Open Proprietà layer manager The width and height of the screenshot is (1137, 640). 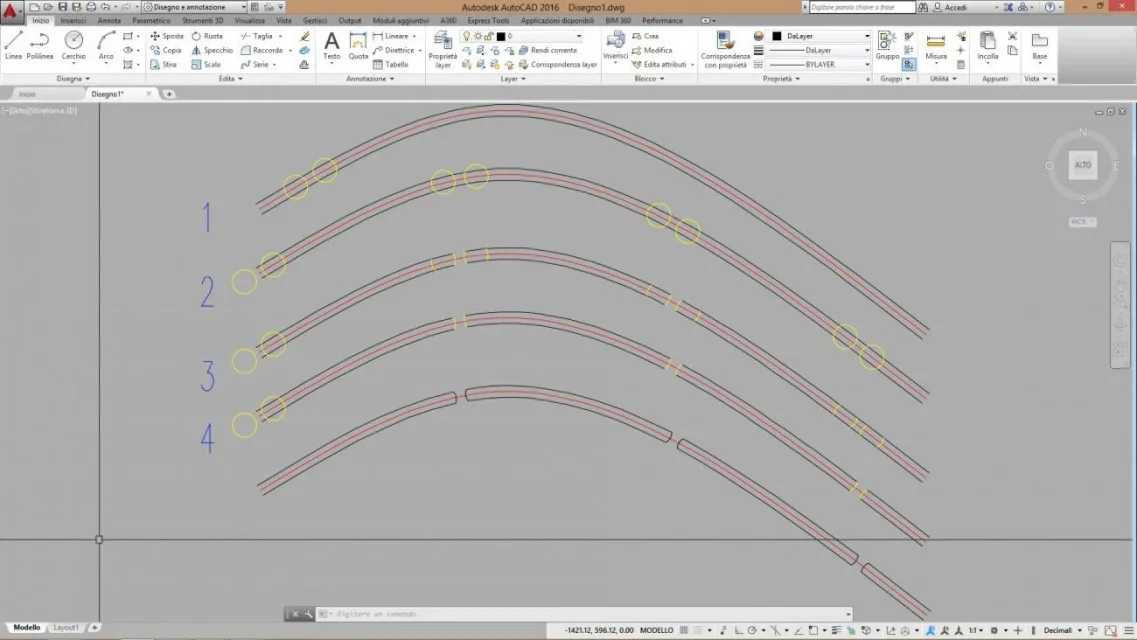(442, 48)
